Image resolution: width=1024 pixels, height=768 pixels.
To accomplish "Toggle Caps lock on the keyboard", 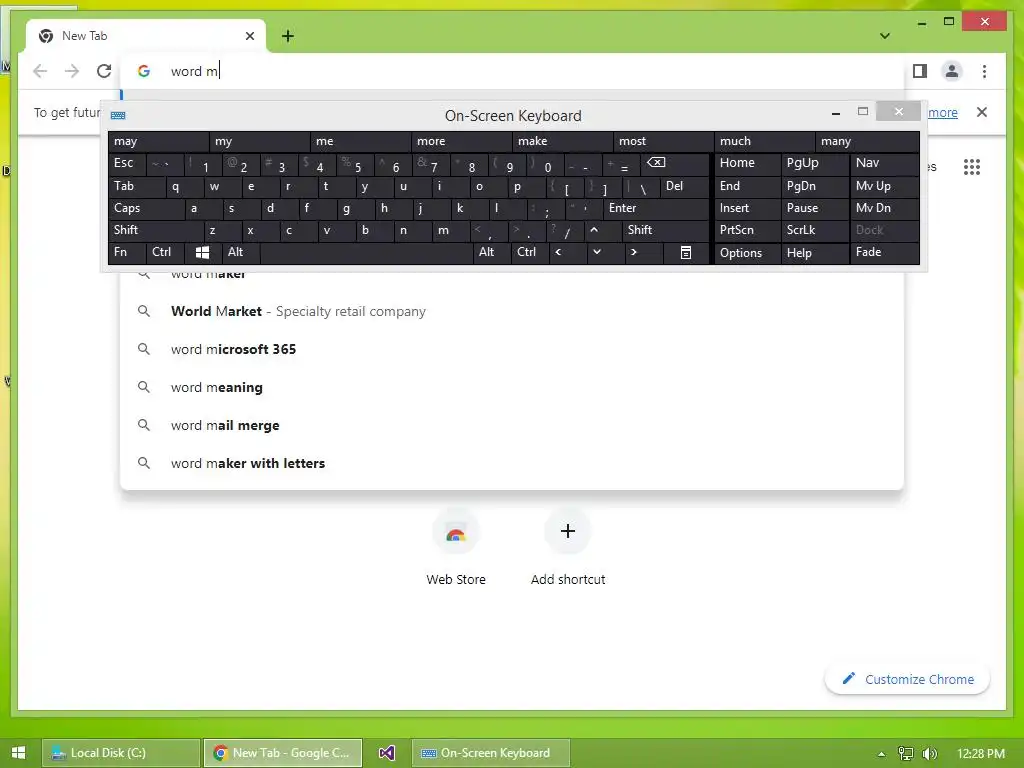I will click(x=146, y=208).
